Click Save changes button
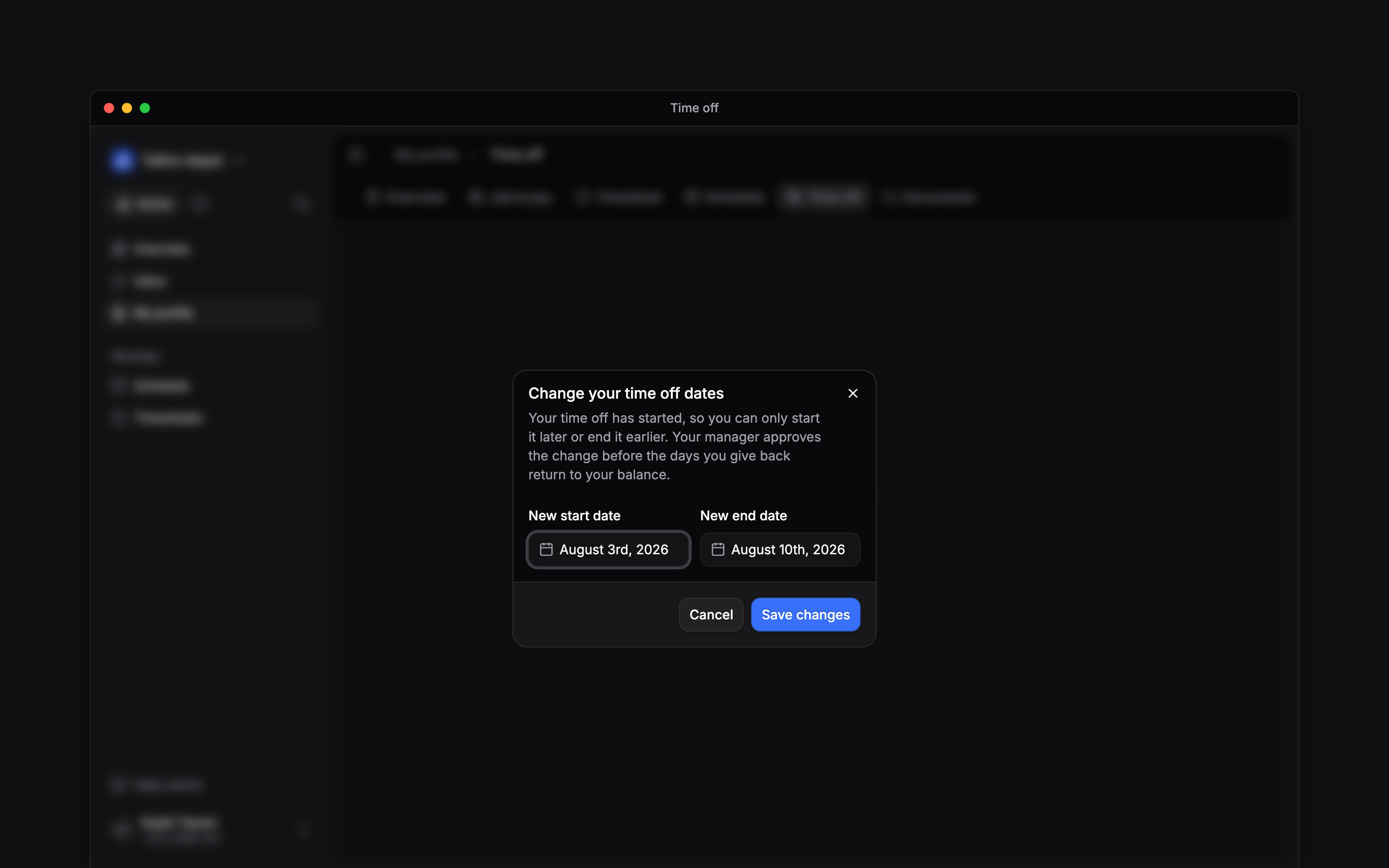This screenshot has height=868, width=1389. pos(805,614)
